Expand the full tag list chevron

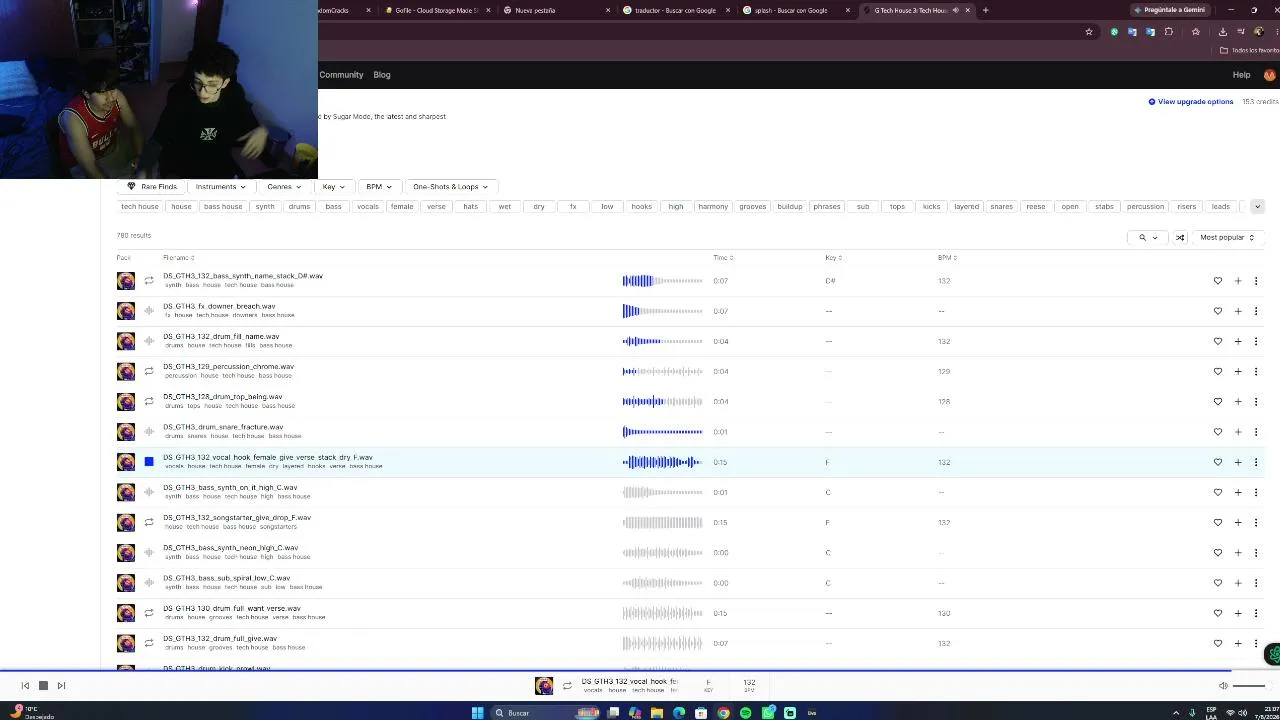click(x=1257, y=206)
